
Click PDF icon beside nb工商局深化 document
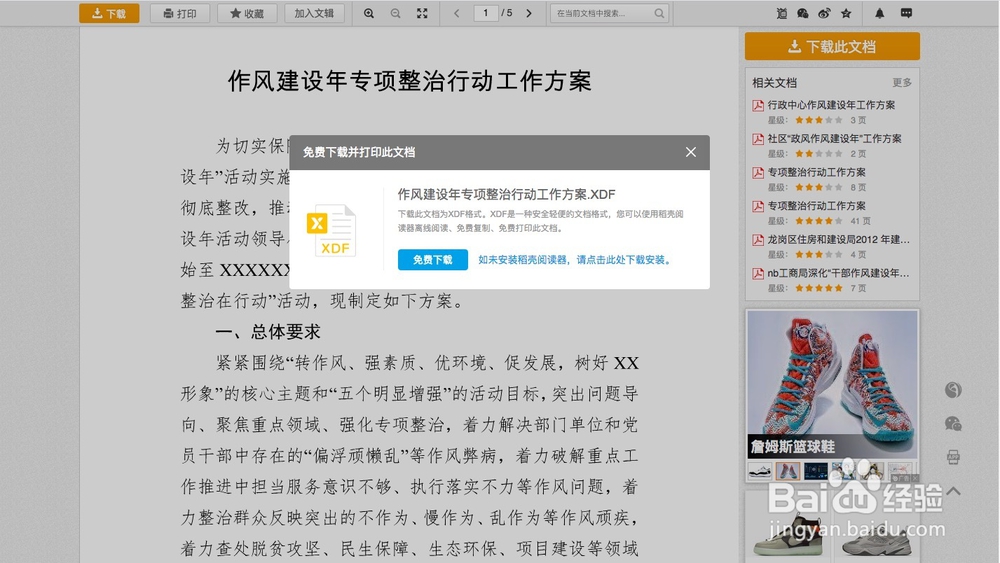(x=758, y=274)
